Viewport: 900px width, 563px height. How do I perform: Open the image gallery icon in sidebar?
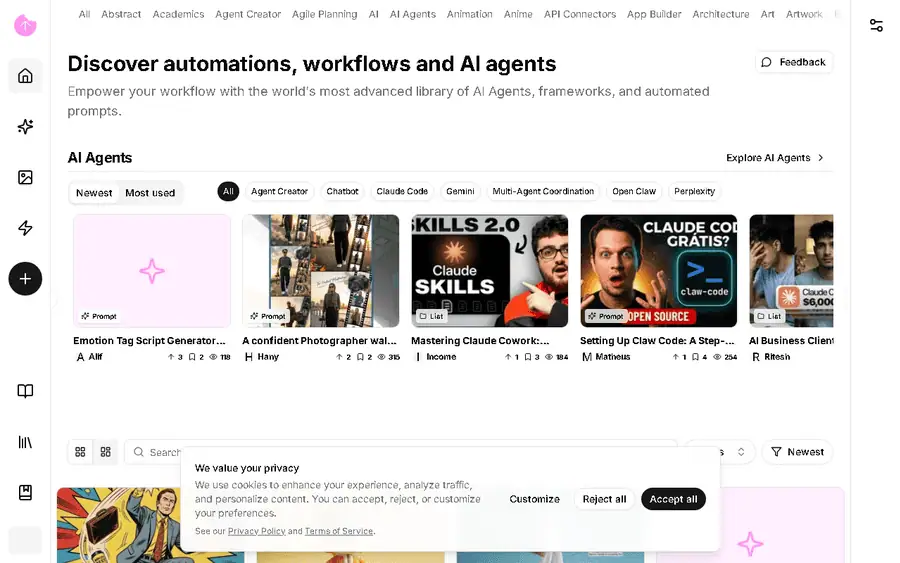[25, 177]
